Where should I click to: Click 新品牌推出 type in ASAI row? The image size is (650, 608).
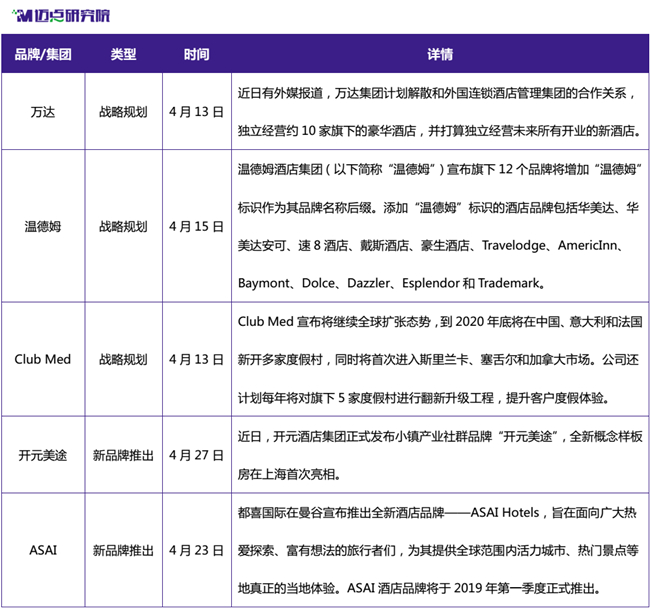(124, 550)
